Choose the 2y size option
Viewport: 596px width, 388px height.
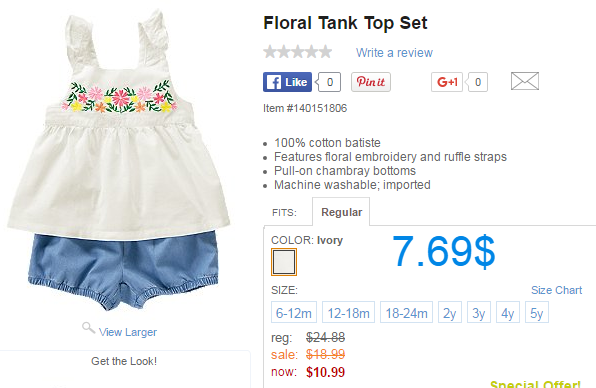(x=450, y=312)
